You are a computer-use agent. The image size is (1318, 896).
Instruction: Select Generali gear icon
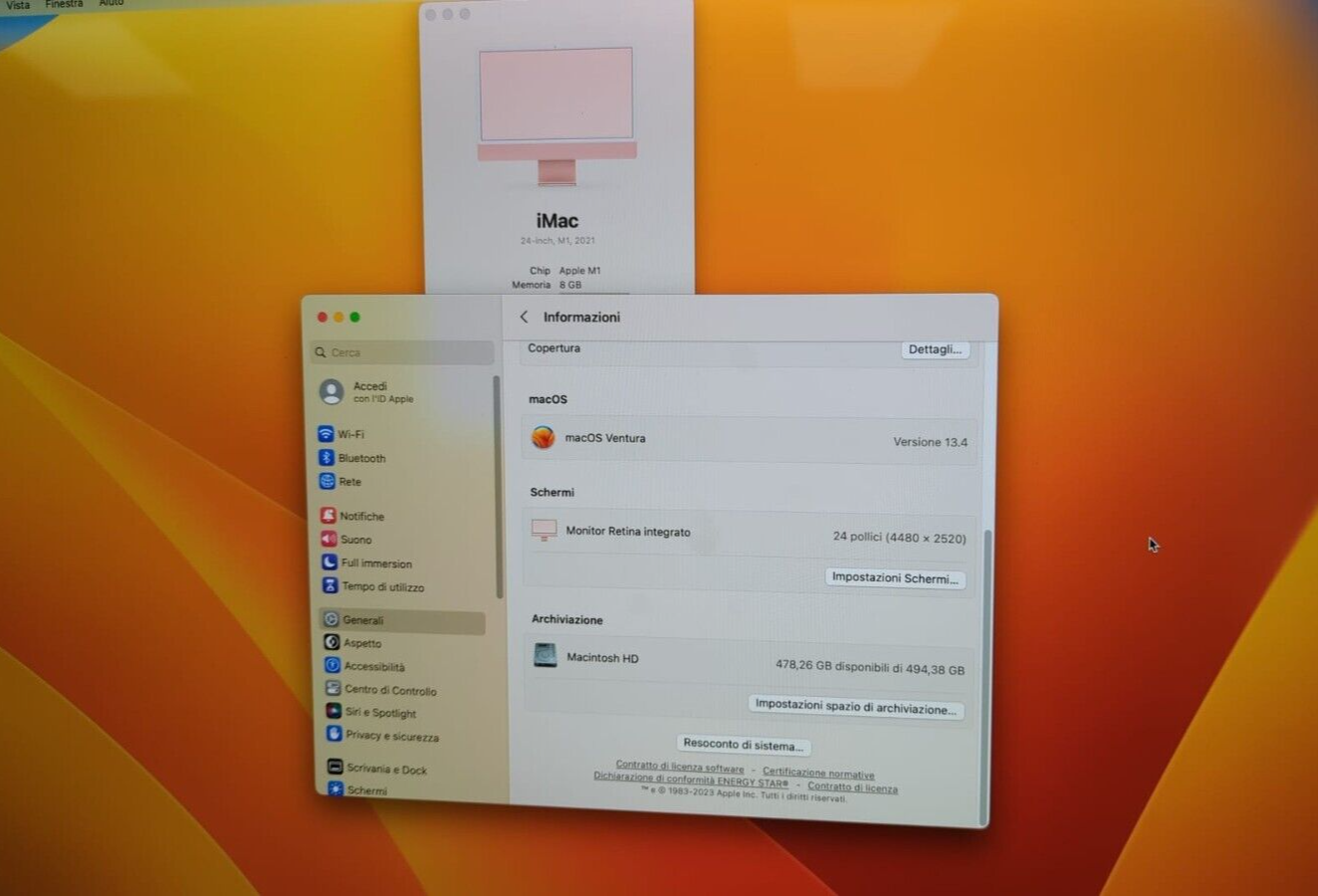[331, 619]
